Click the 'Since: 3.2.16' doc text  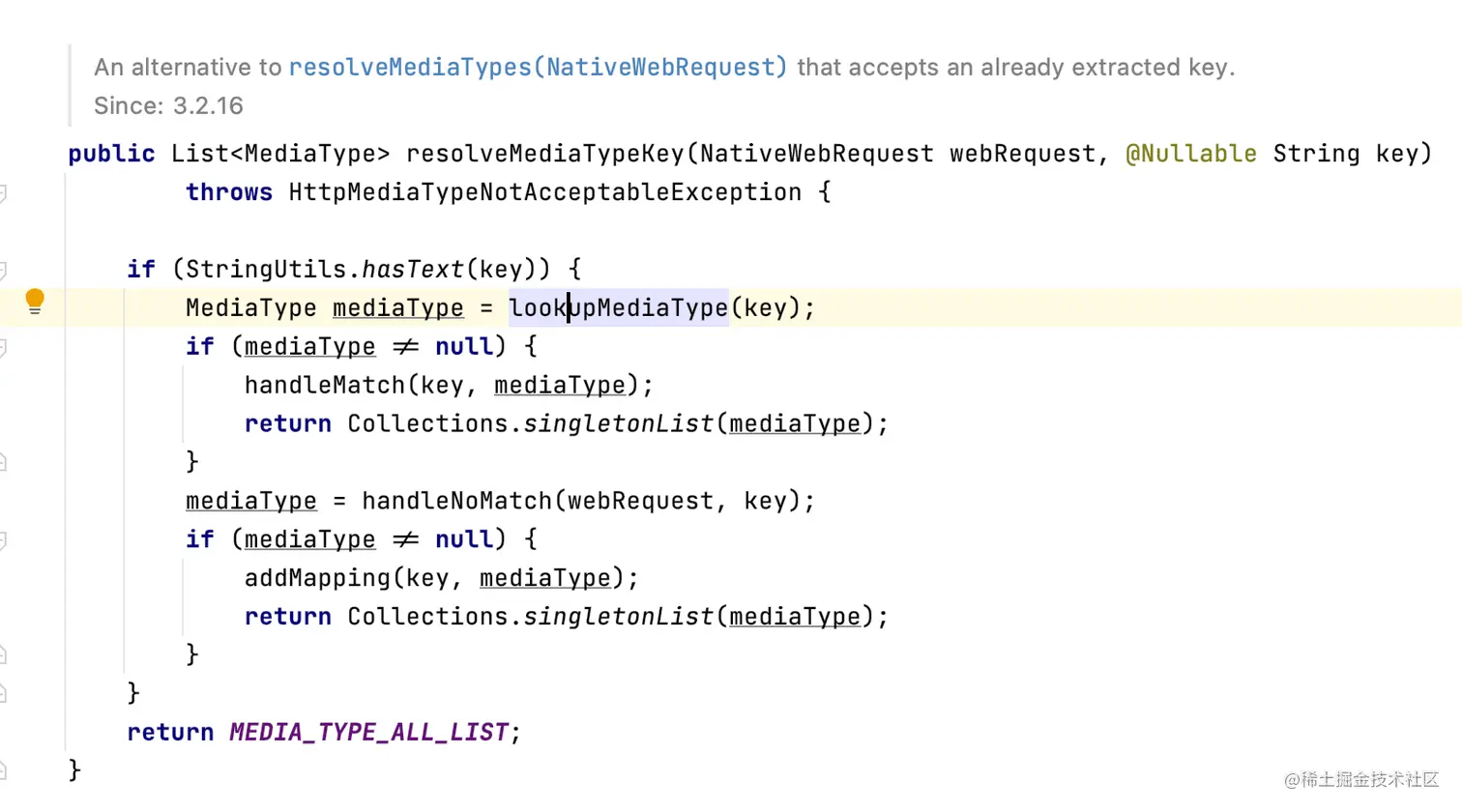point(168,105)
